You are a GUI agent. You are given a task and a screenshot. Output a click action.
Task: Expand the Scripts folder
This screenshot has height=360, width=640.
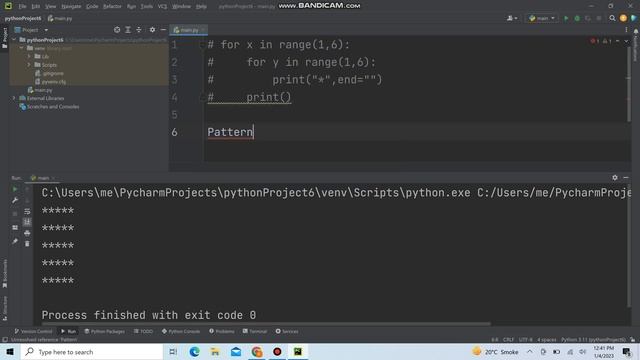[29, 65]
